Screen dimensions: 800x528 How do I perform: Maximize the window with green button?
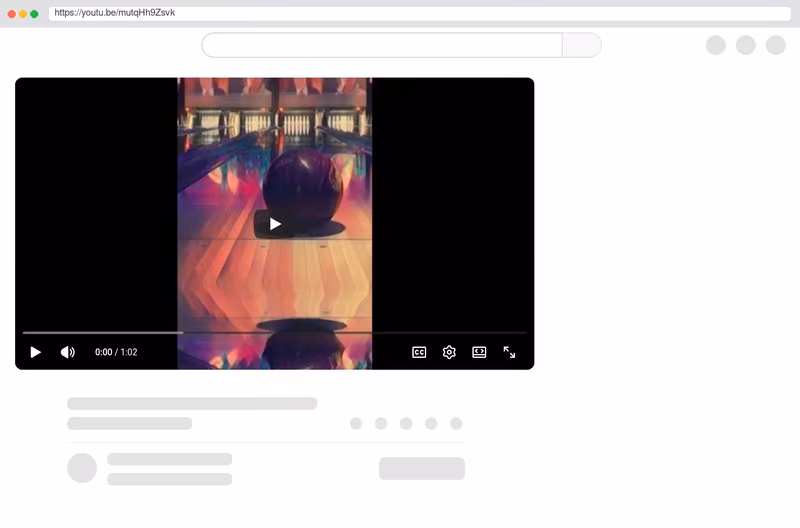tap(34, 14)
